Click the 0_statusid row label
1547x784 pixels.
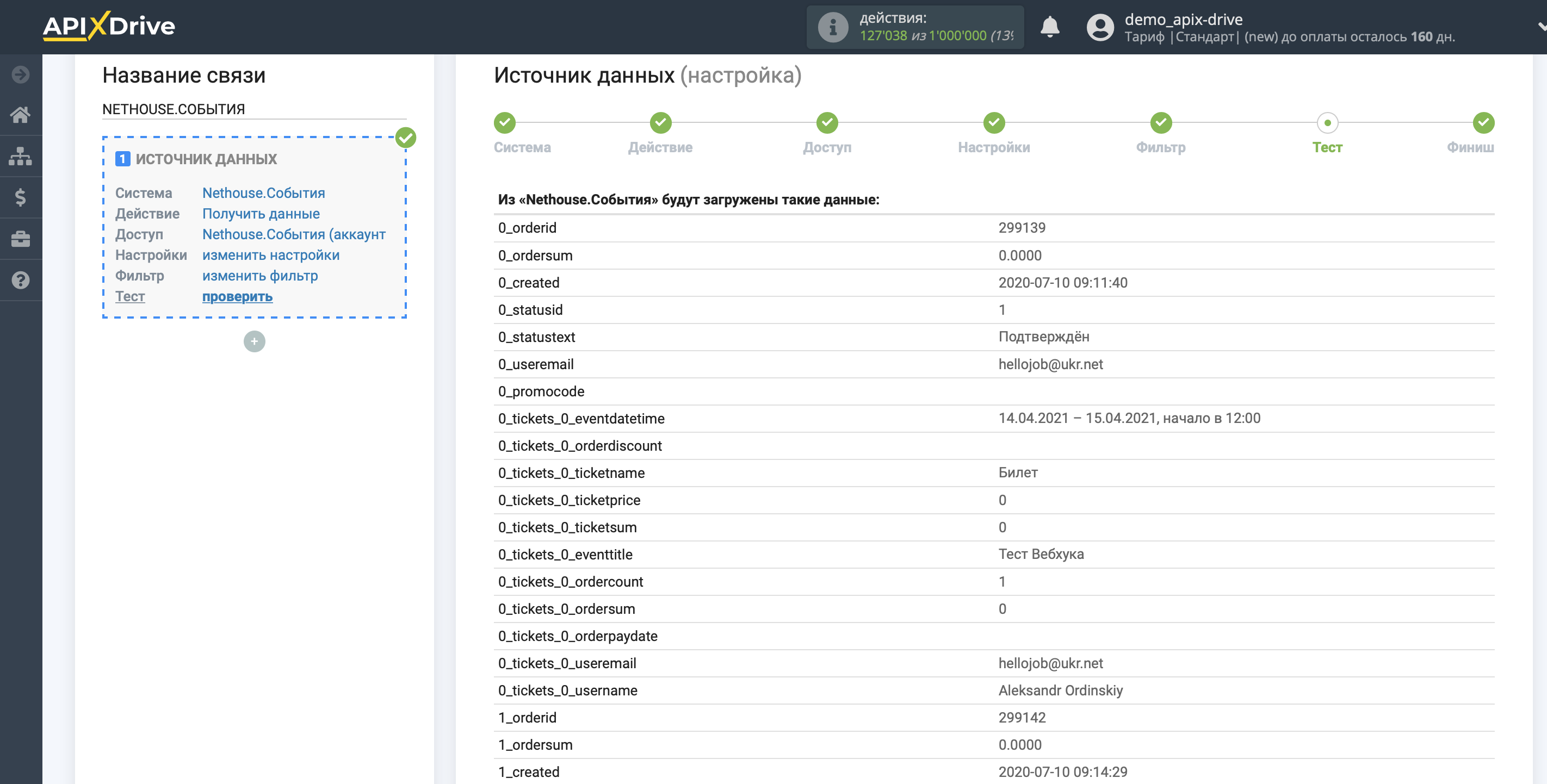coord(530,310)
